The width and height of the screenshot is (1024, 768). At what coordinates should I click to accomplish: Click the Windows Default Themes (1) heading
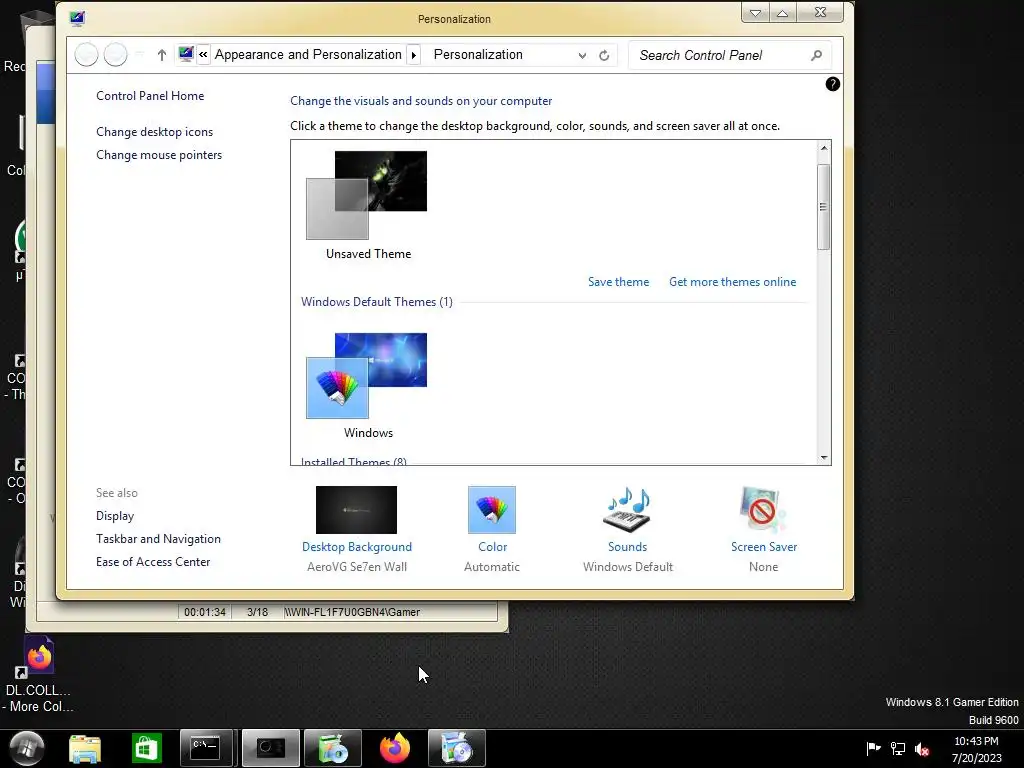(376, 302)
